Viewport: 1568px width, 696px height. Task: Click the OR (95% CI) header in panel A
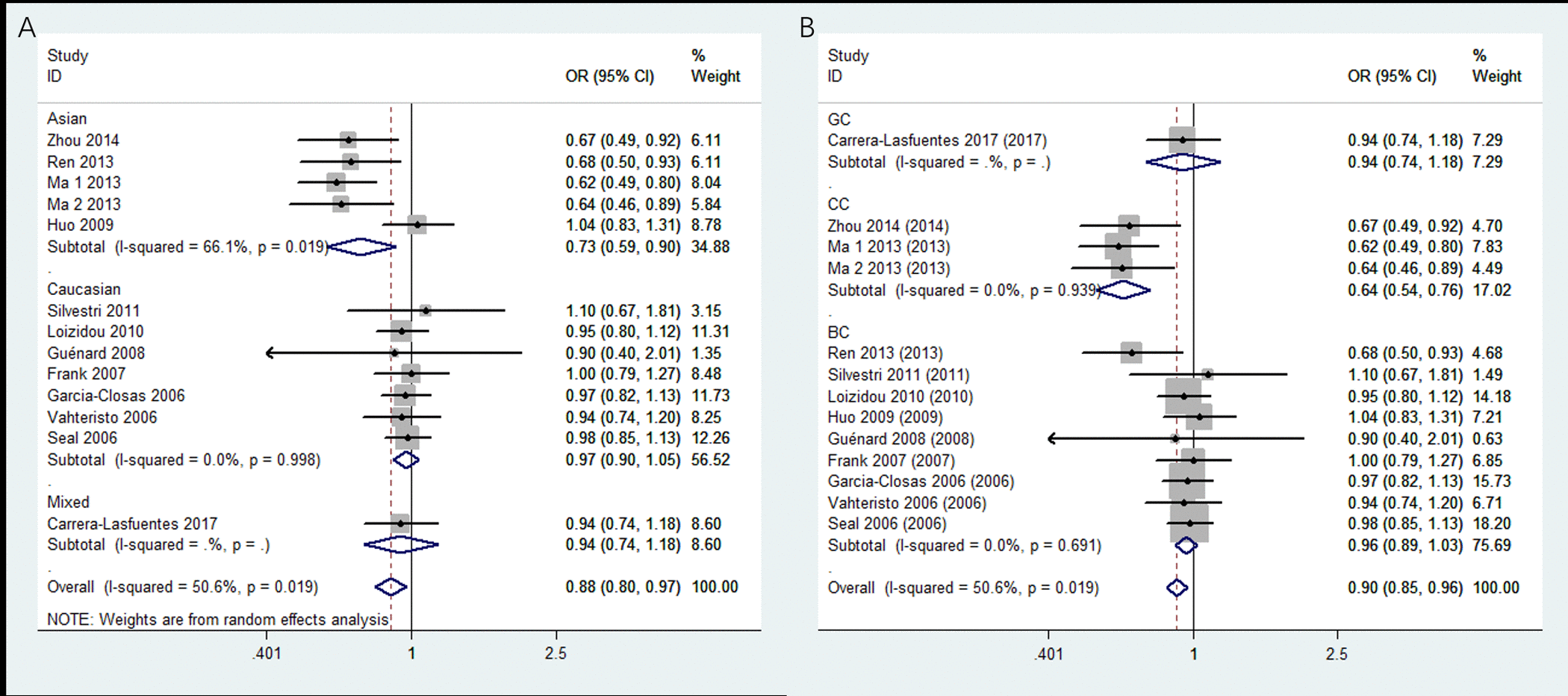(x=609, y=76)
